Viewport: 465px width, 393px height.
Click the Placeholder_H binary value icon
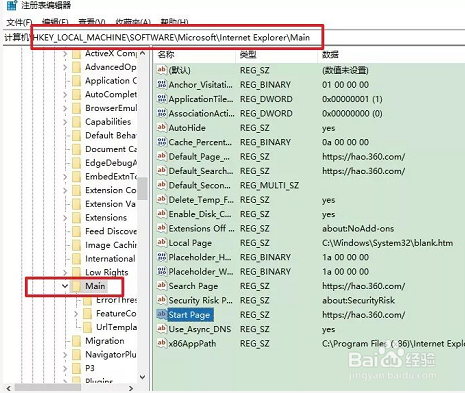(x=162, y=256)
